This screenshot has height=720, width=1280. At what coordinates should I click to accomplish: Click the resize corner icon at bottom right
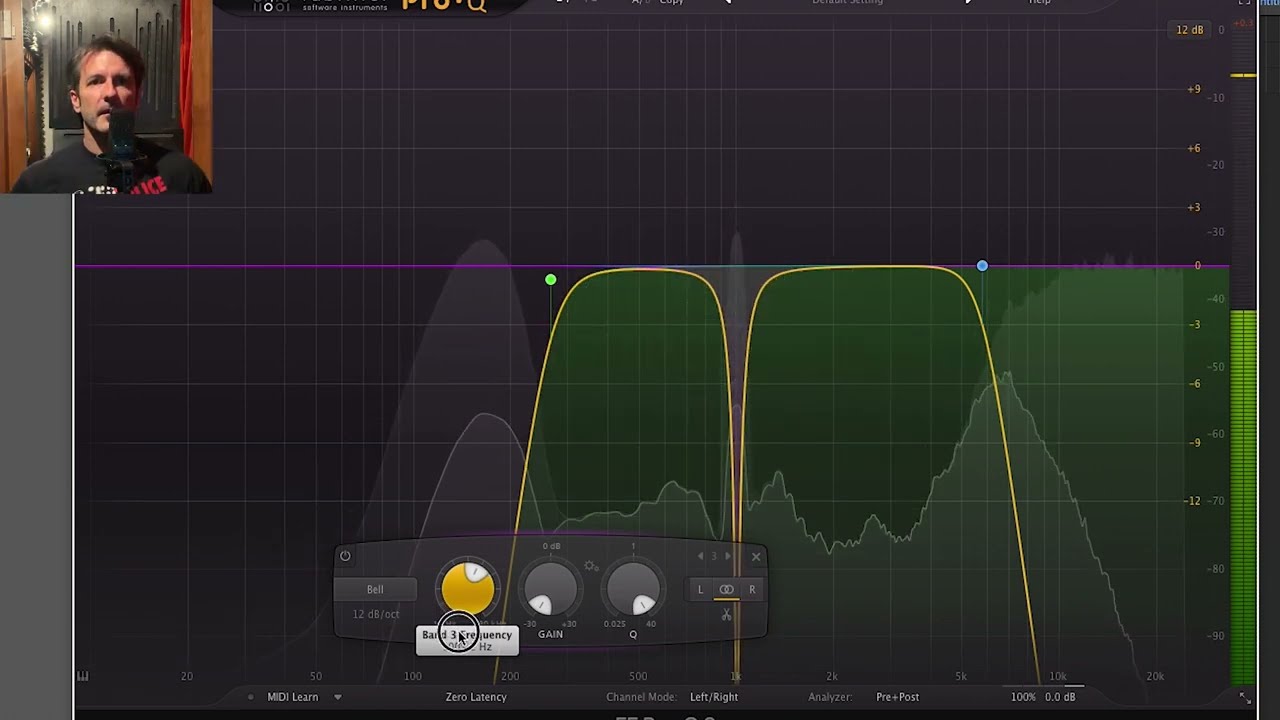(x=1245, y=697)
